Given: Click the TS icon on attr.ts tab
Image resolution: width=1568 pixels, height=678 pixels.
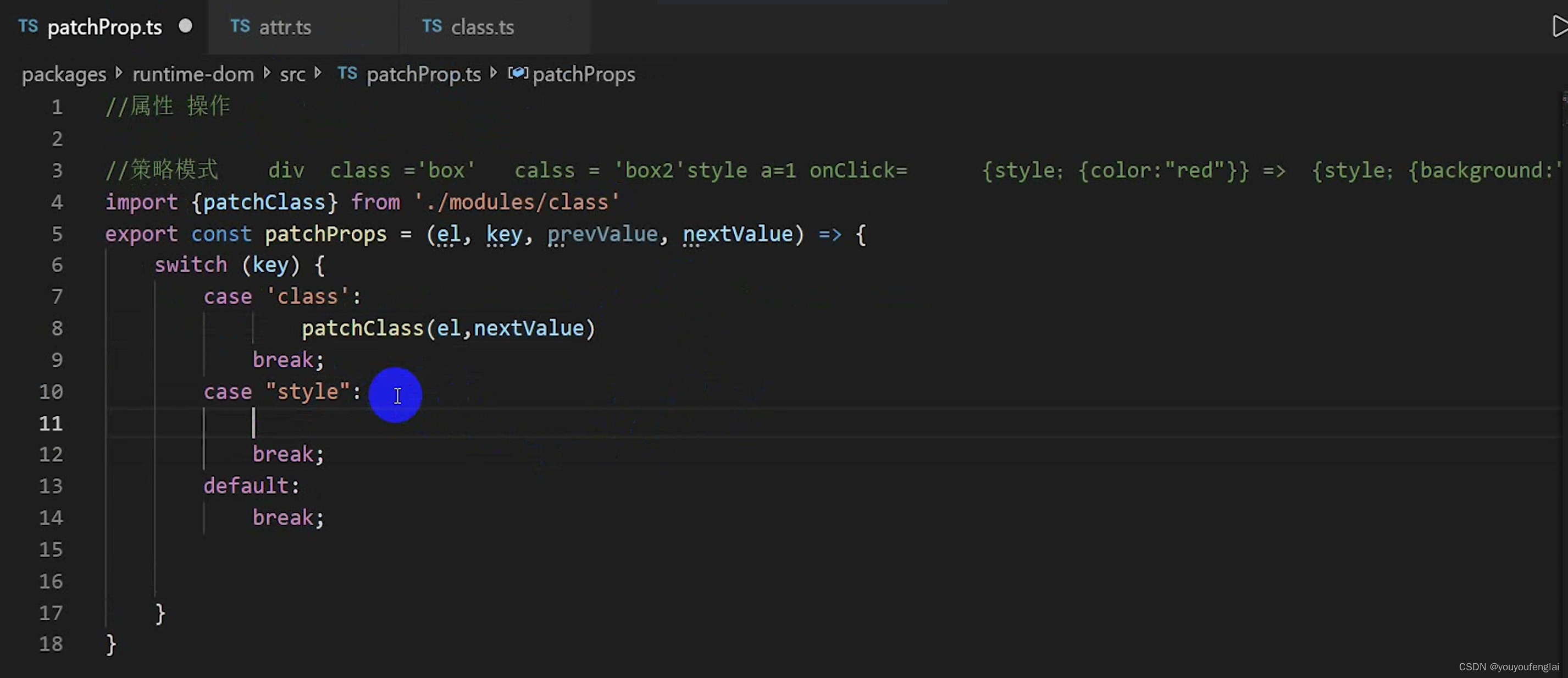Looking at the screenshot, I should [240, 26].
